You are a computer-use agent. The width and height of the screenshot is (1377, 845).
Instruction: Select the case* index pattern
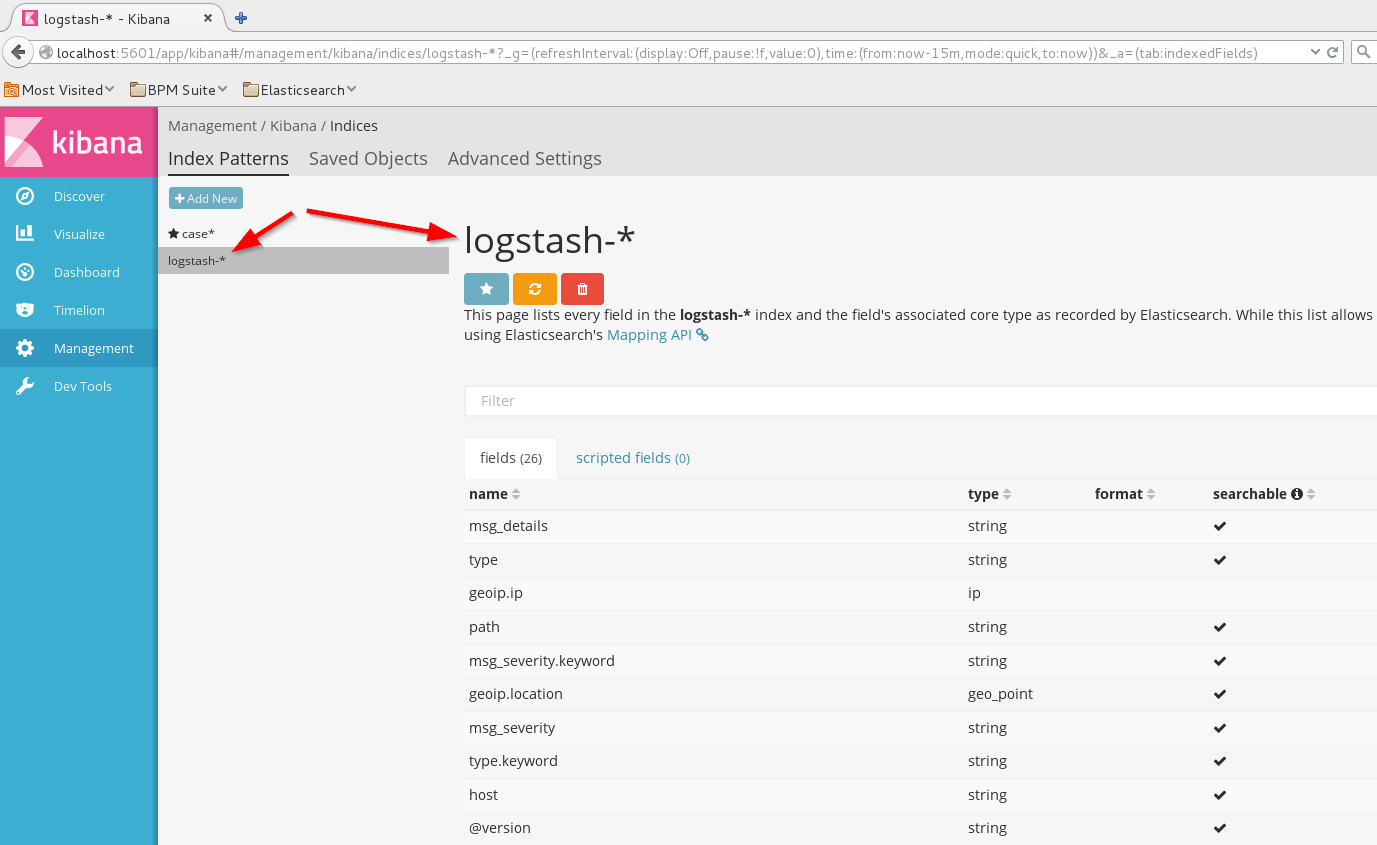(197, 233)
